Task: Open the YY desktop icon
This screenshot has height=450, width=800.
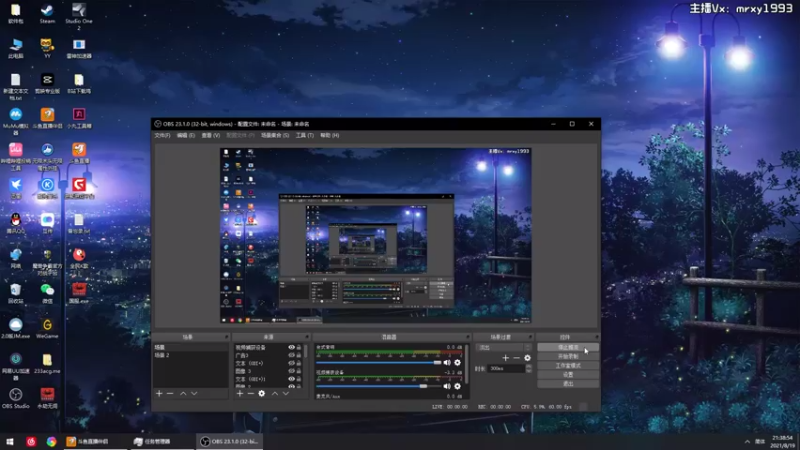Action: tap(47, 48)
